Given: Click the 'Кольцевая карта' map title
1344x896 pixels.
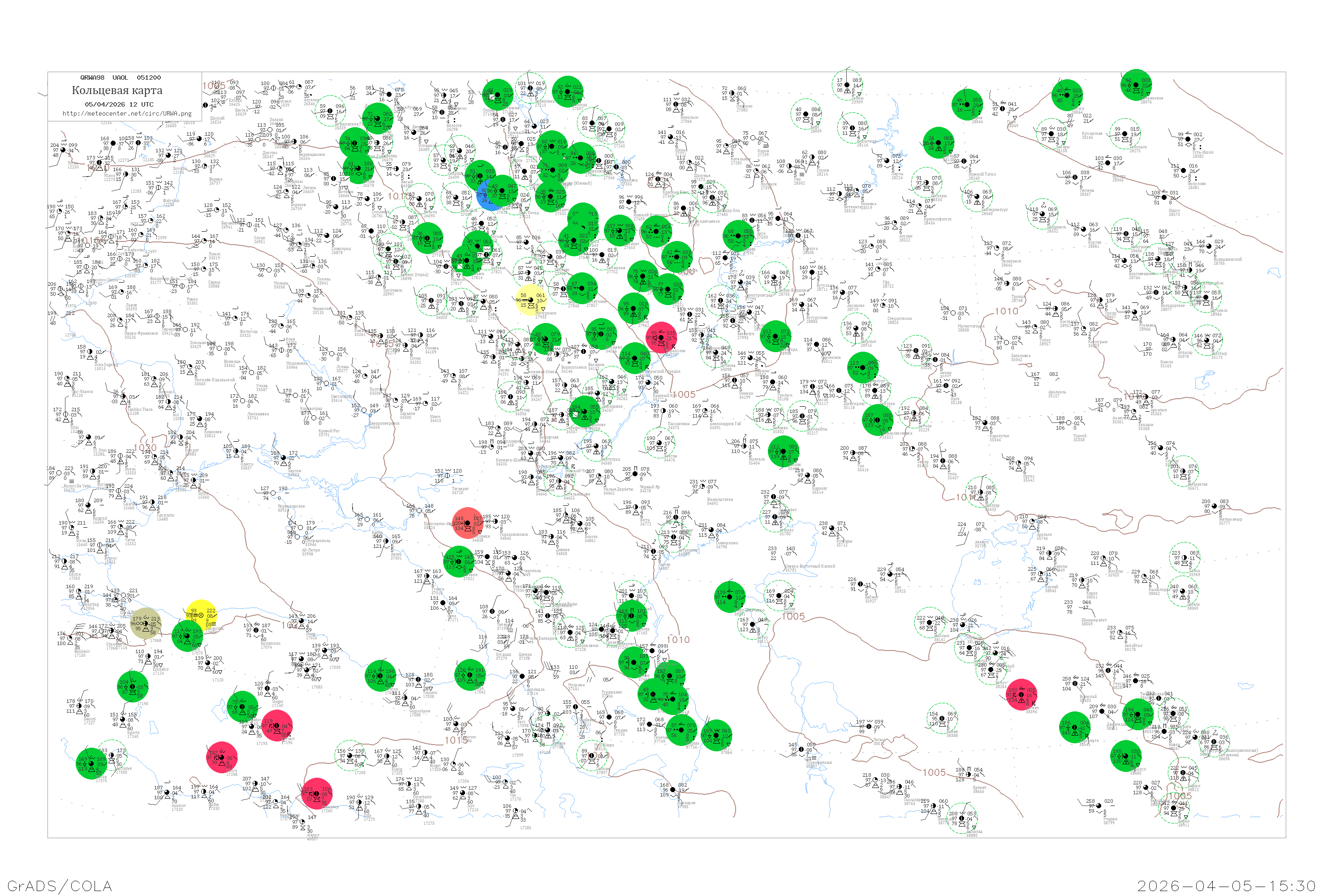Looking at the screenshot, I should coord(117,90).
